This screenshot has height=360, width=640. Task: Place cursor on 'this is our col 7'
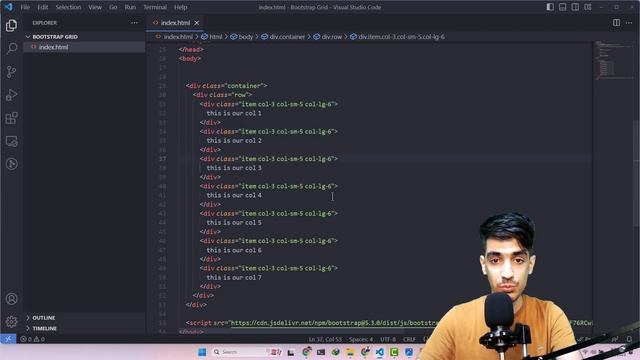[234, 277]
